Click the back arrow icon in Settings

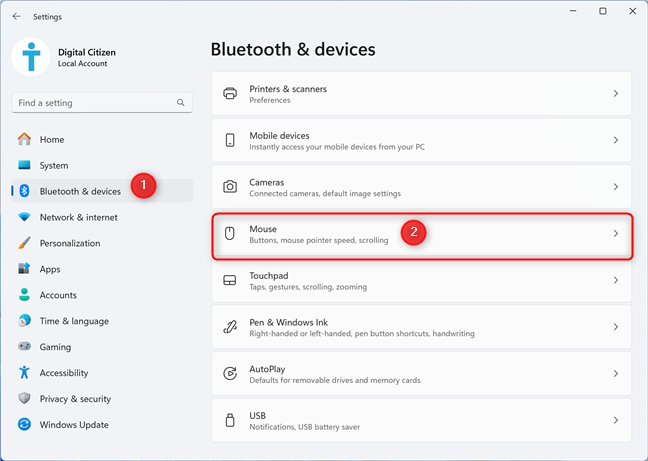(17, 17)
